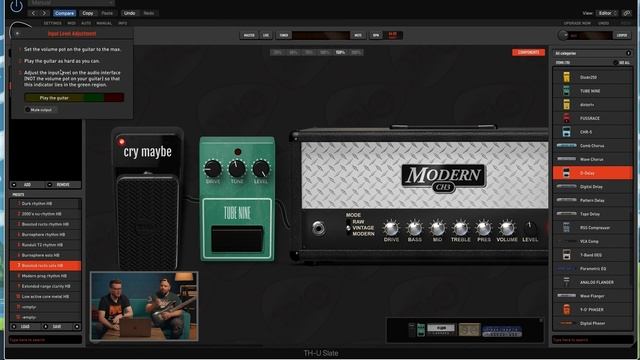The height and width of the screenshot is (360, 640).
Task: Open the MIDI menu
Action: coord(71,23)
